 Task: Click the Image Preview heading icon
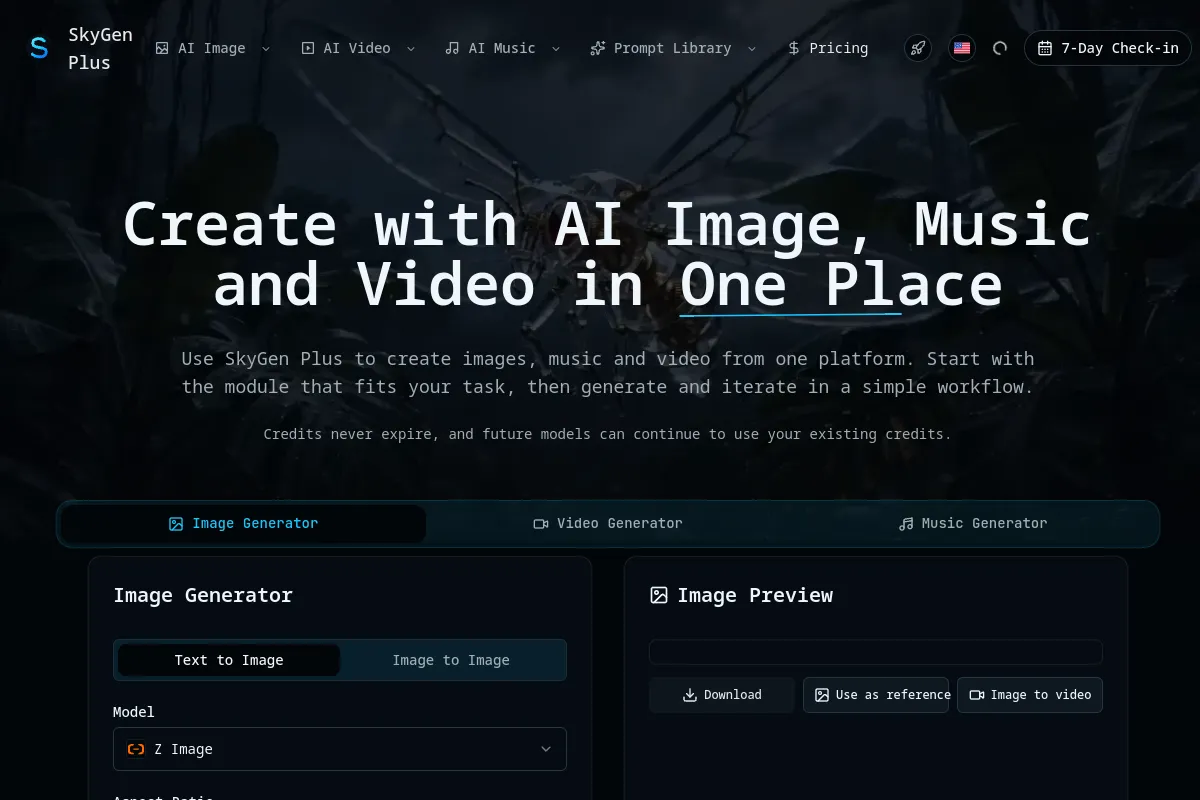coord(659,595)
